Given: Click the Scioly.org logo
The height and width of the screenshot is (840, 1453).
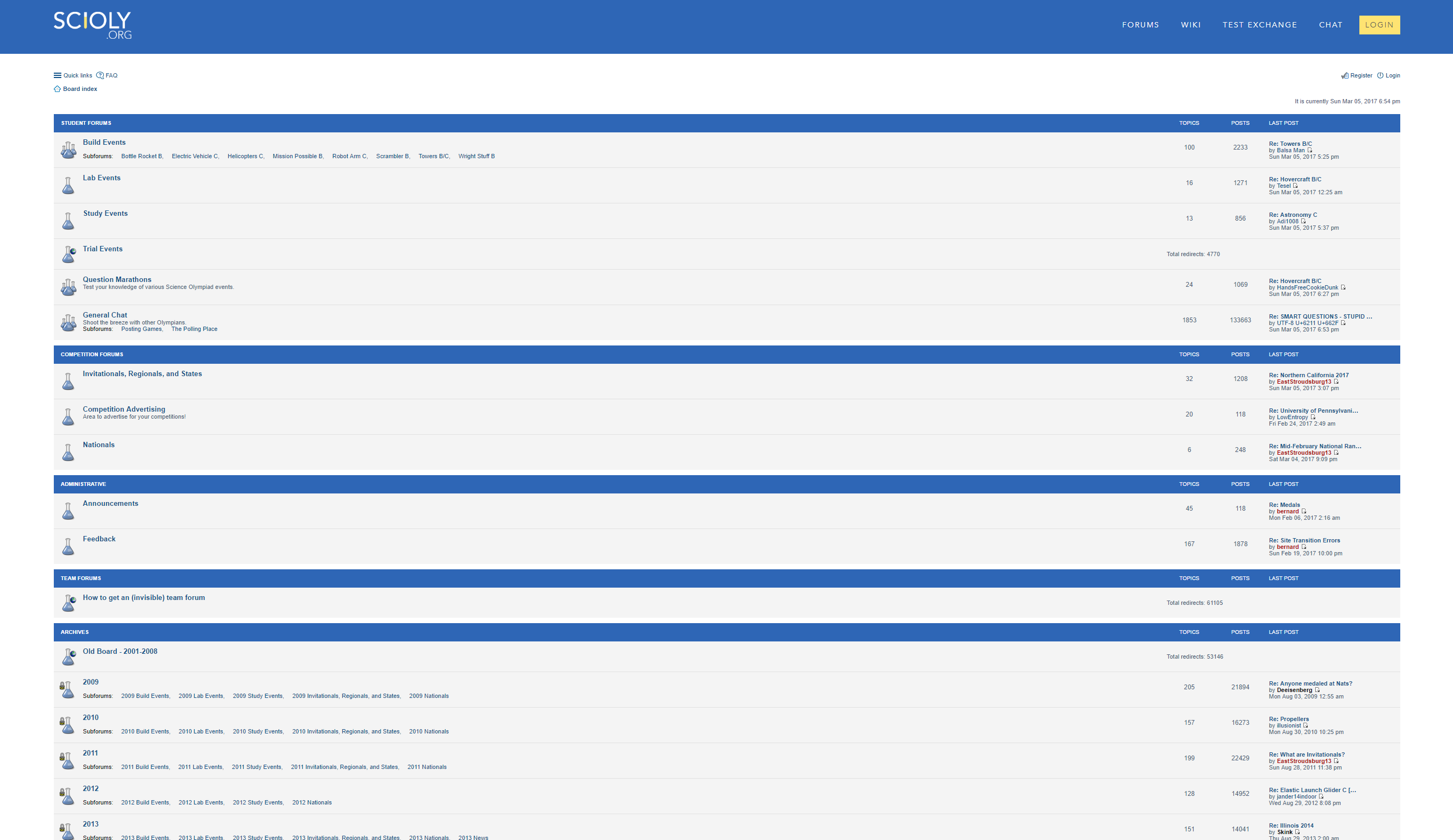Looking at the screenshot, I should coord(92,25).
